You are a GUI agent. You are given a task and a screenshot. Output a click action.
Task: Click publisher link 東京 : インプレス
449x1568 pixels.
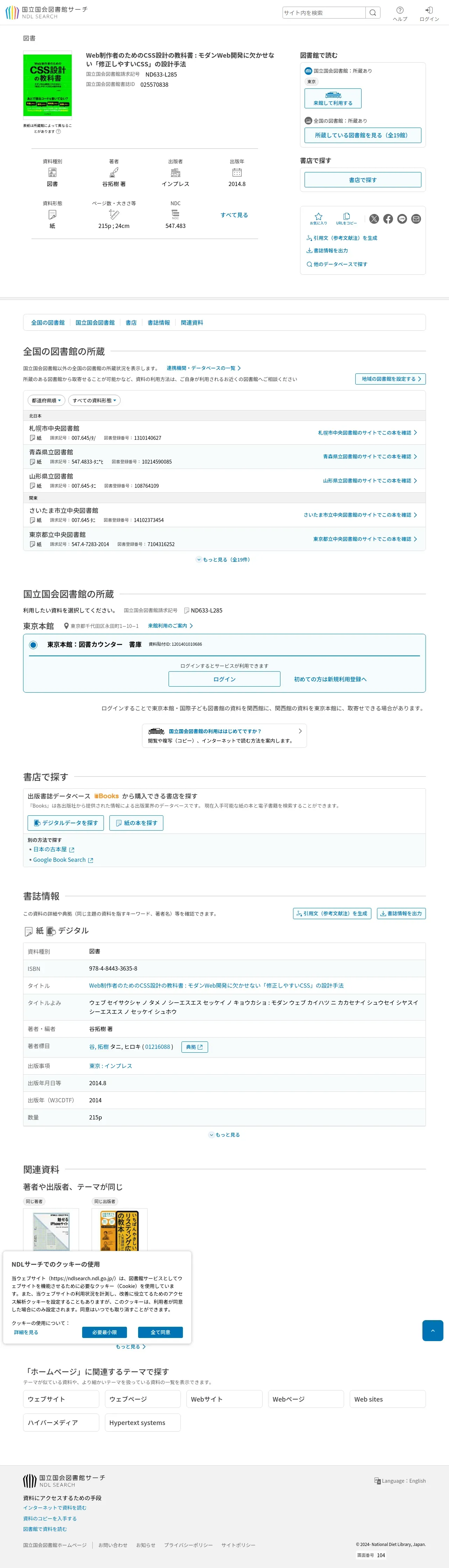[110, 1066]
